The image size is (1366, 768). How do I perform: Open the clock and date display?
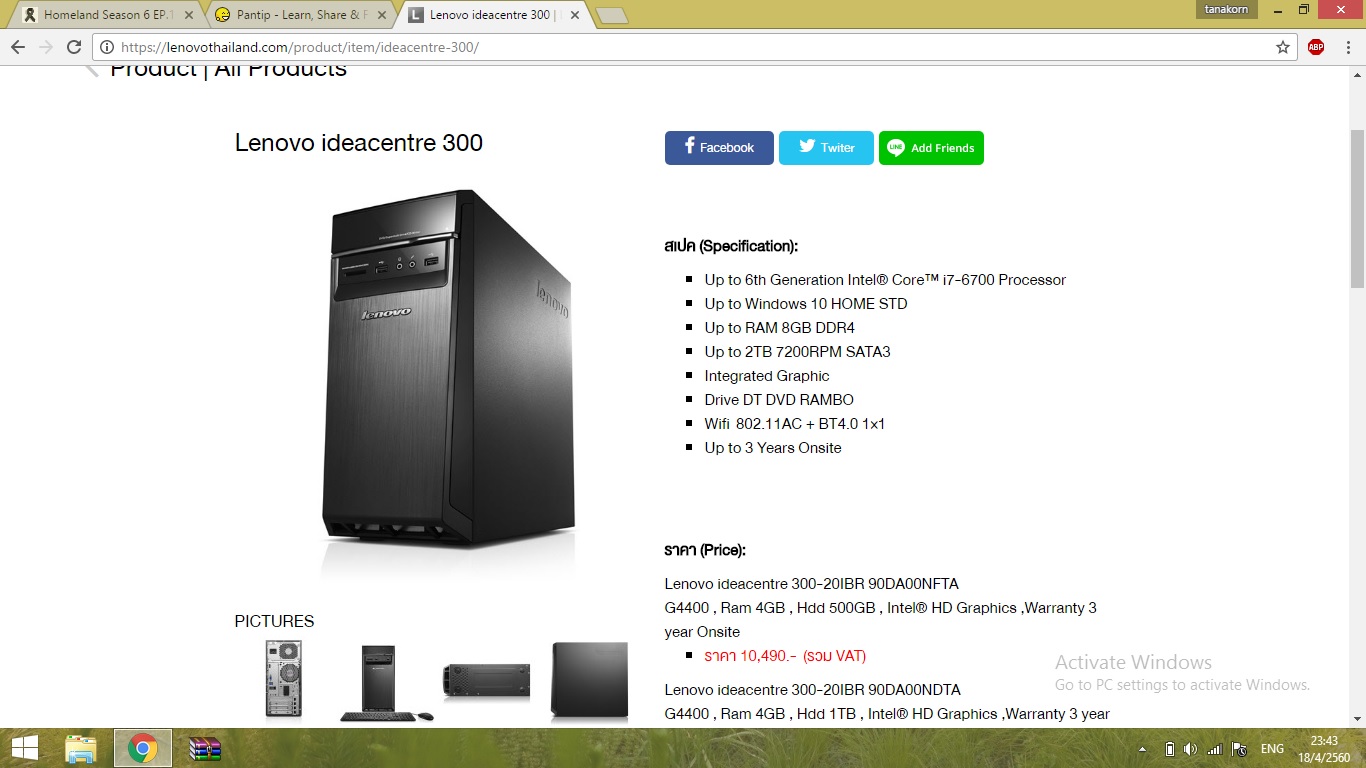tap(1324, 748)
